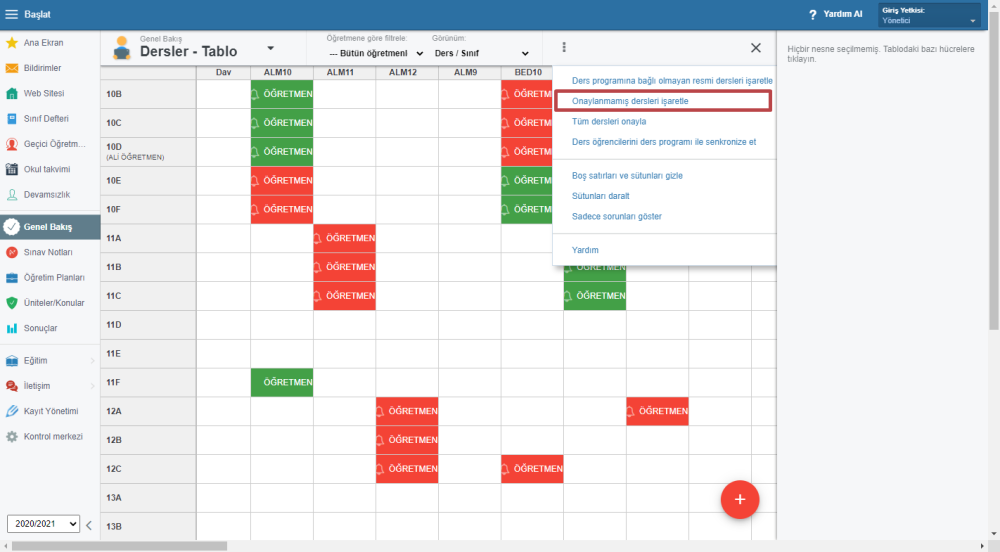Viewport: 1000px width, 552px height.
Task: Click the Kontrol merkezi gear icon
Action: [11, 437]
